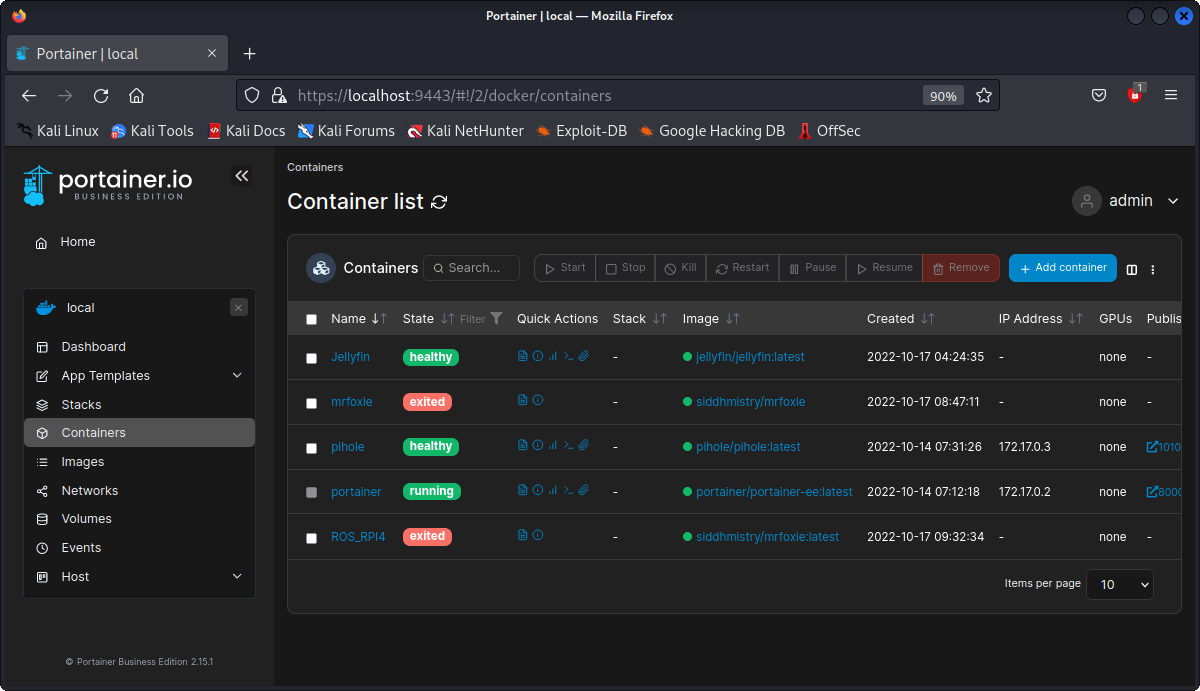This screenshot has width=1200, height=691.
Task: Open Firefox hamburger application menu
Action: [x=1171, y=96]
